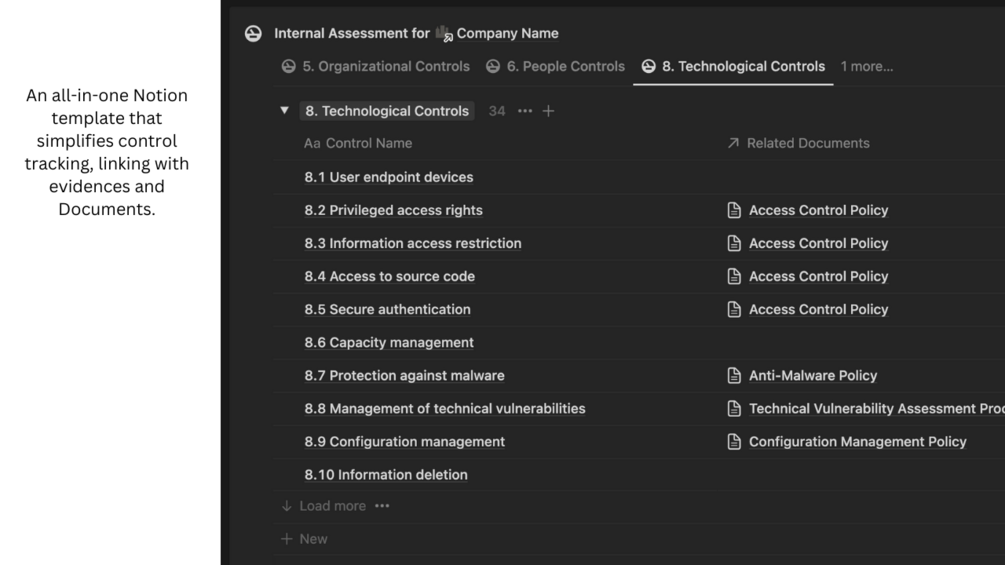Open 8.10 Information deletion entry
This screenshot has height=565, width=1005.
tap(386, 475)
